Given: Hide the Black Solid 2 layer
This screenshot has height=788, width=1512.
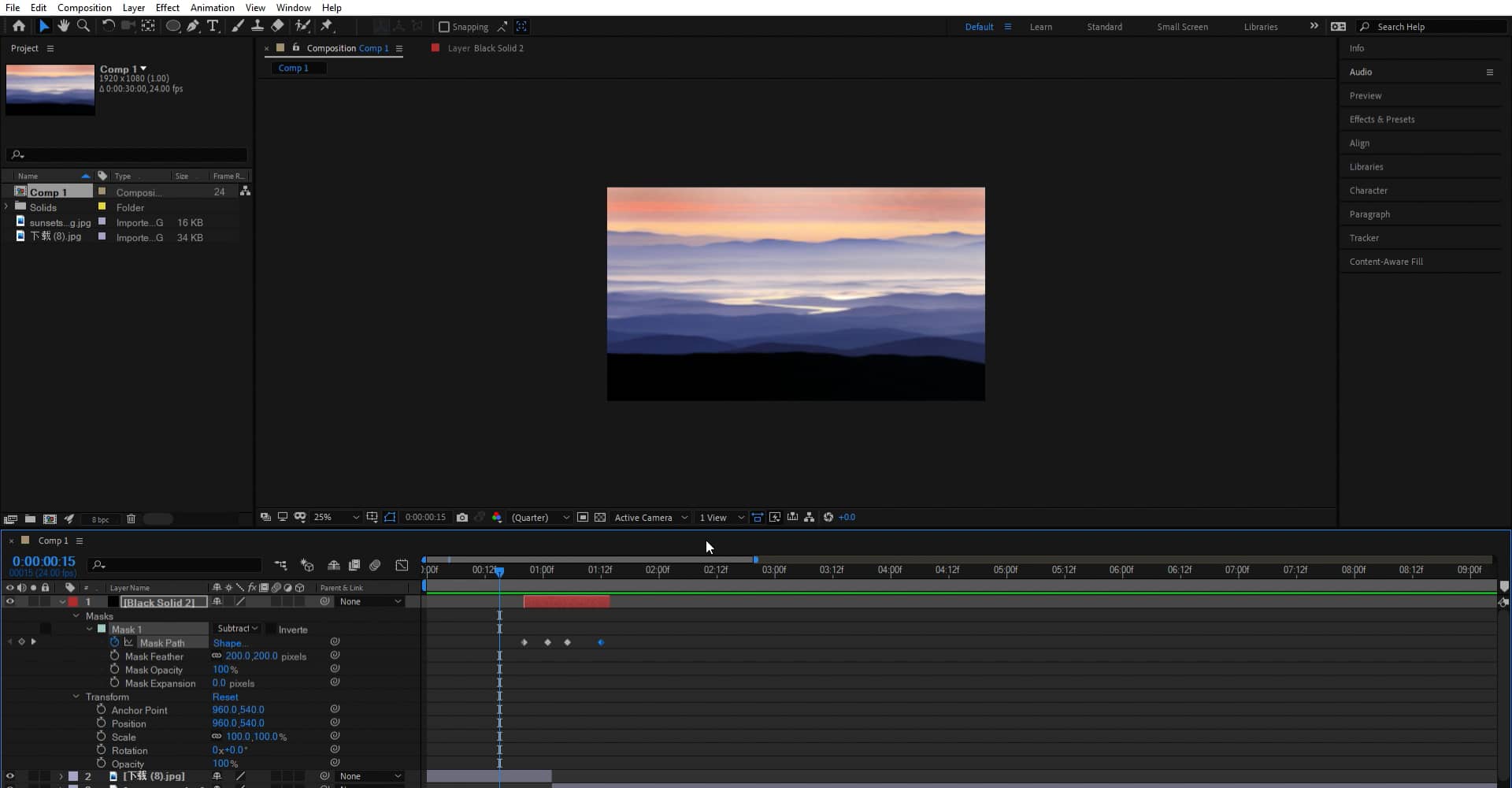Looking at the screenshot, I should tap(10, 601).
